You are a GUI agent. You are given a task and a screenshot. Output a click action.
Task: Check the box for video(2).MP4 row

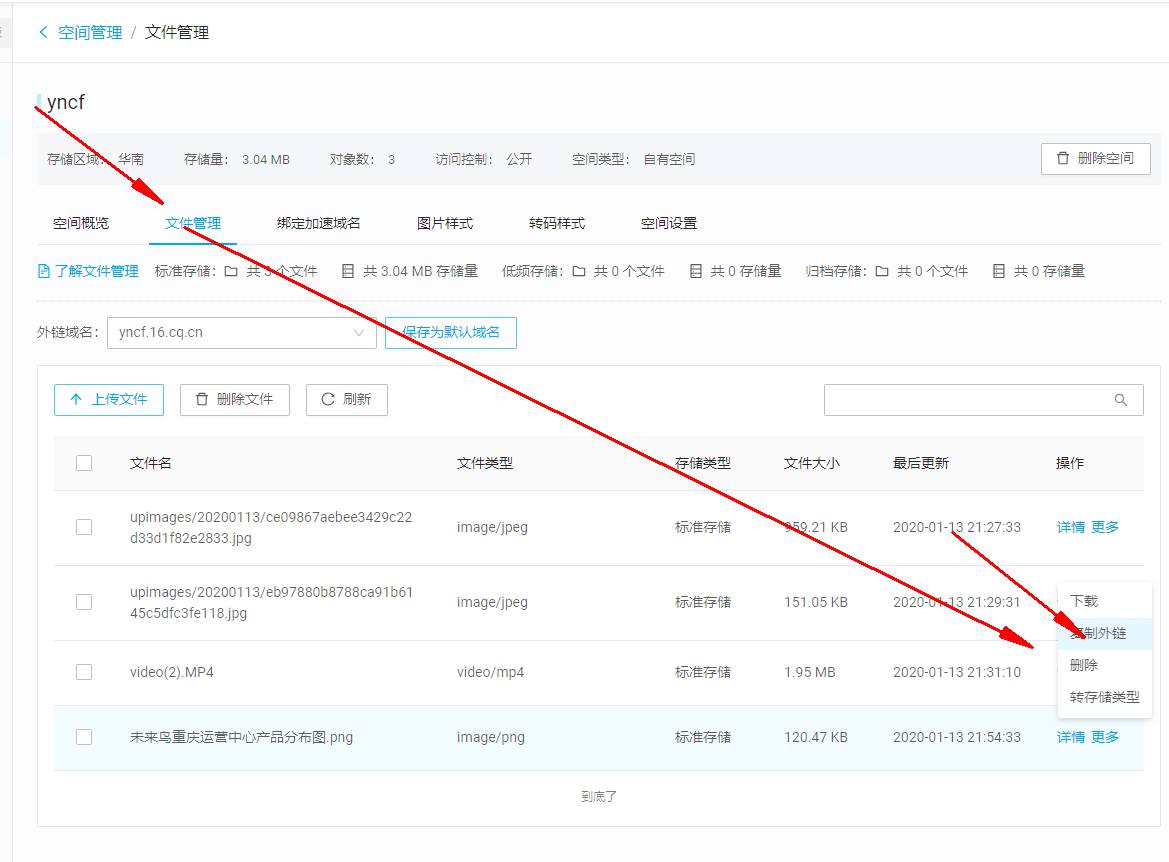coord(84,672)
